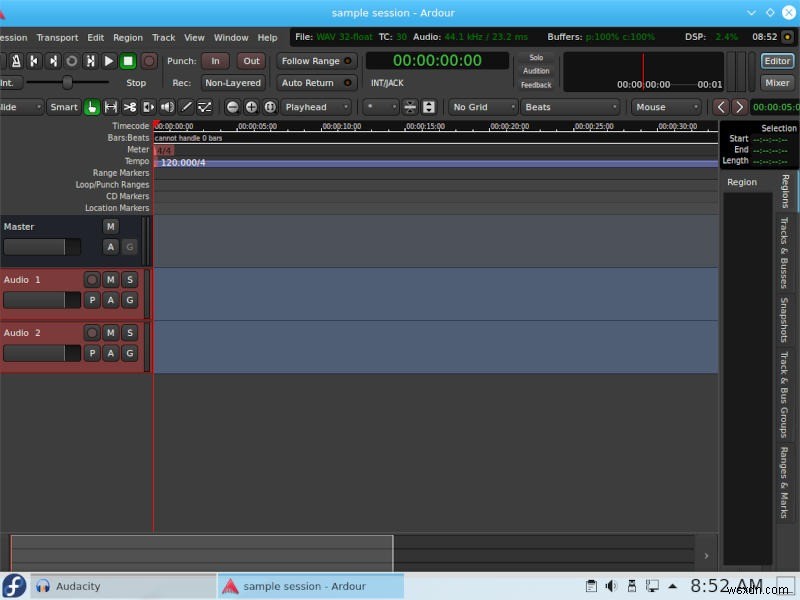Screen dimensions: 800x600
Task: Zoom out with the minus icon
Action: click(232, 107)
